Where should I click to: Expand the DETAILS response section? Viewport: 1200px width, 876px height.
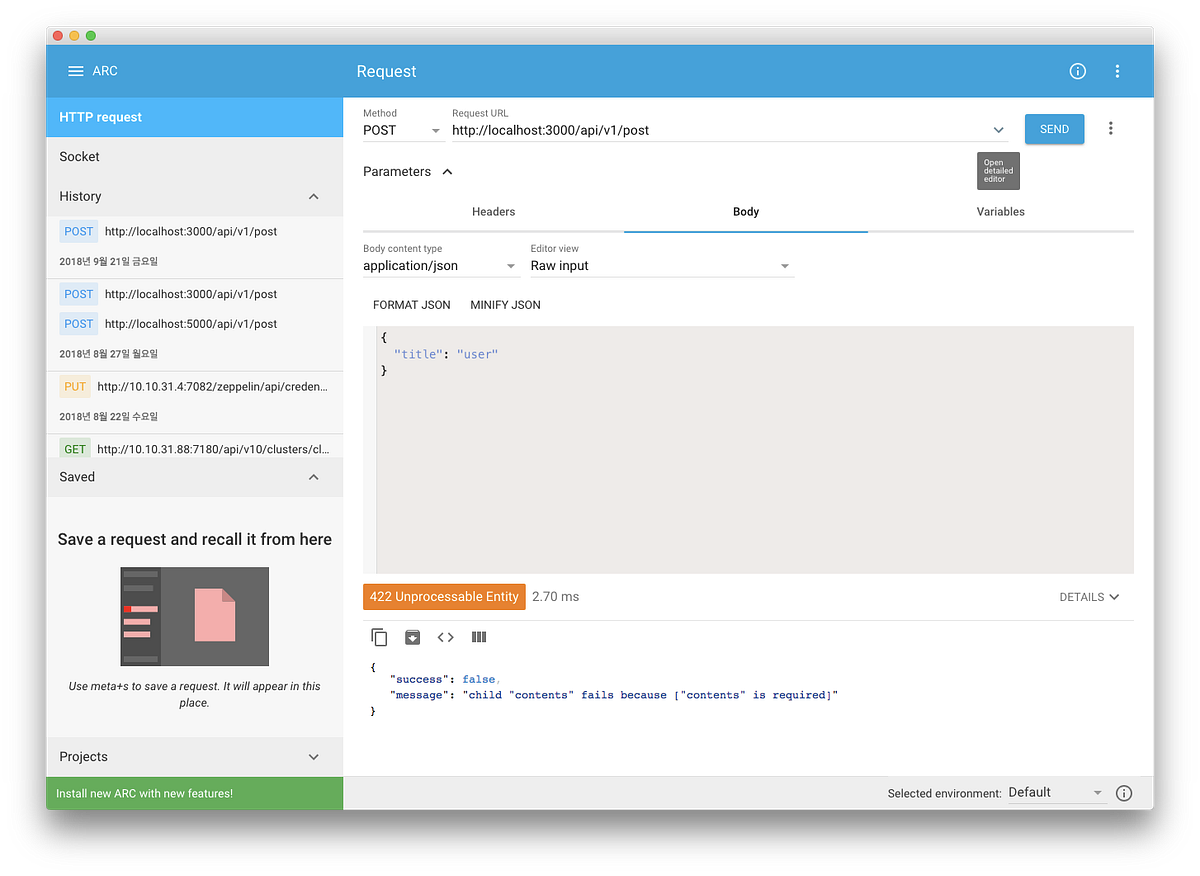(1088, 596)
